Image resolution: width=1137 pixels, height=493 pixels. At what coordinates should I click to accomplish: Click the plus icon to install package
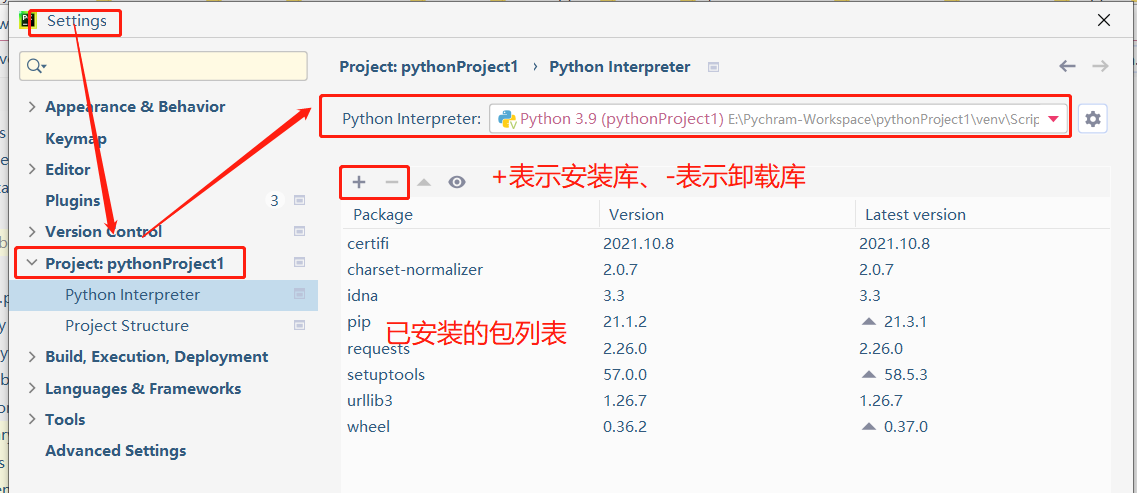pos(359,182)
